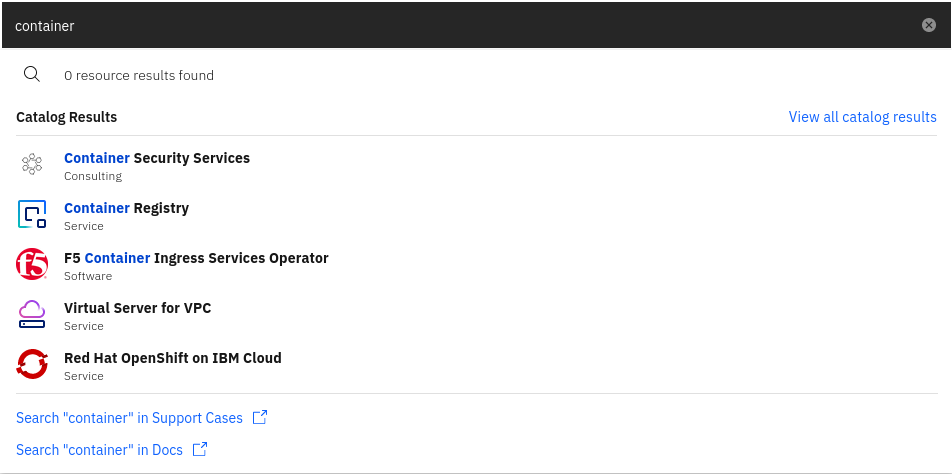Click the magnifying glass search icon
952x474 pixels.
[x=32, y=74]
